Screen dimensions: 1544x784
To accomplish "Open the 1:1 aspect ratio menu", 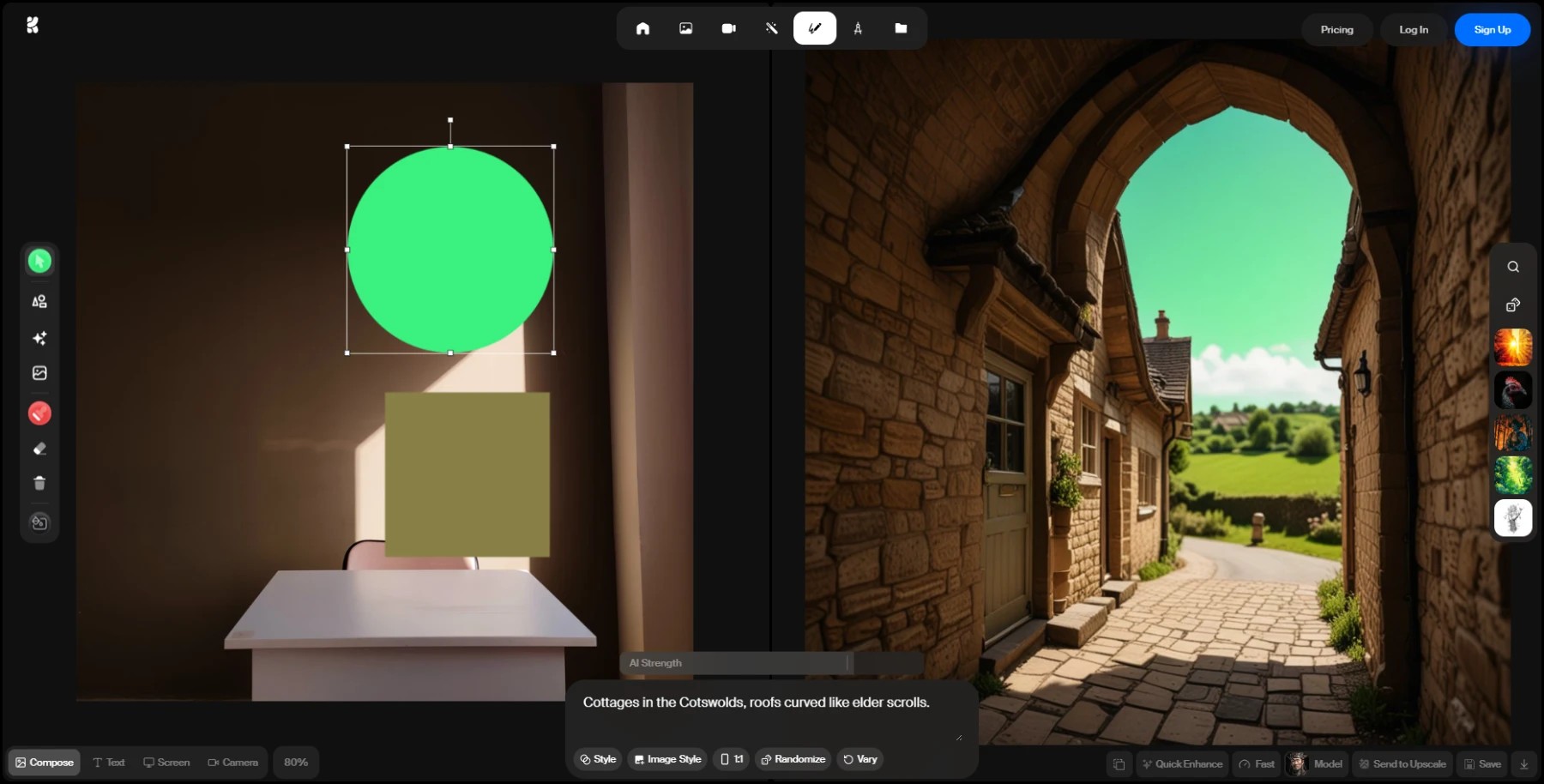I will 731,759.
